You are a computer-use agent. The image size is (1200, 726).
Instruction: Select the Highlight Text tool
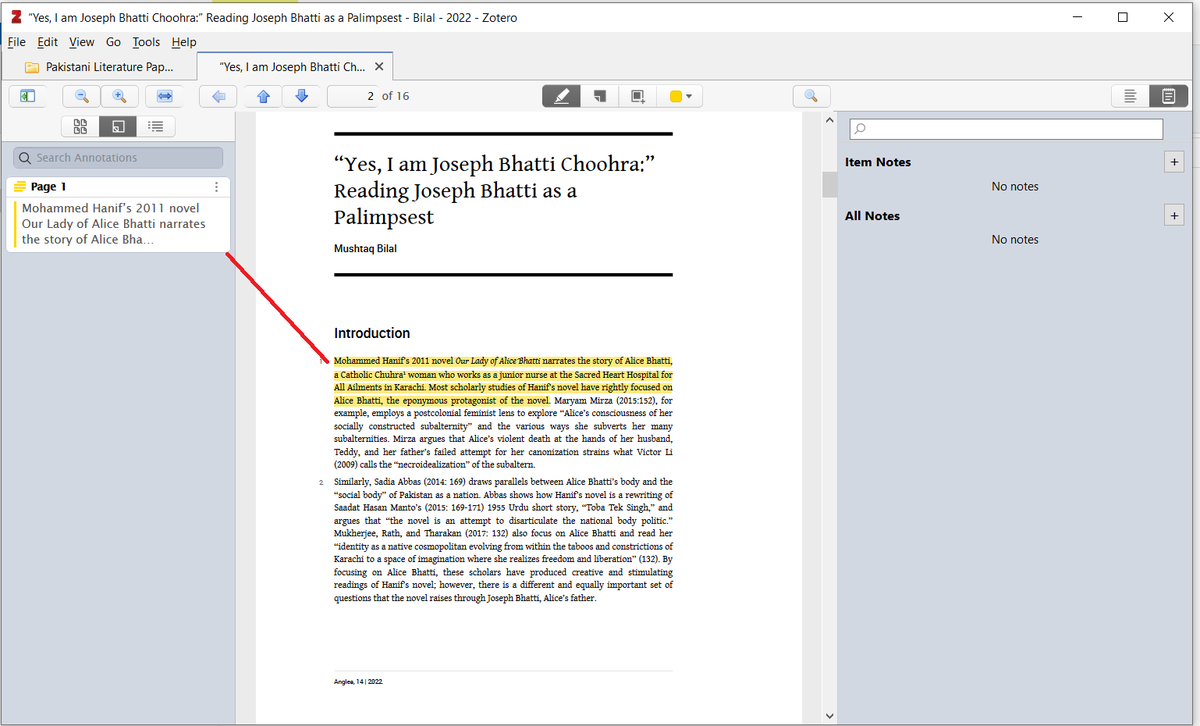tap(561, 96)
